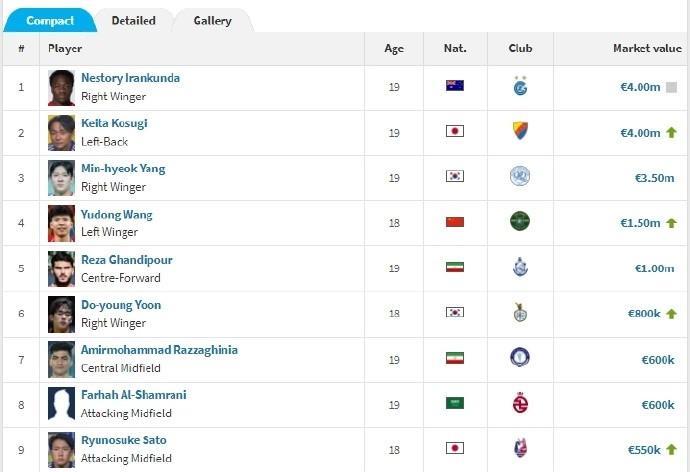Sort by the Market value column header
This screenshot has height=472, width=690.
647,48
